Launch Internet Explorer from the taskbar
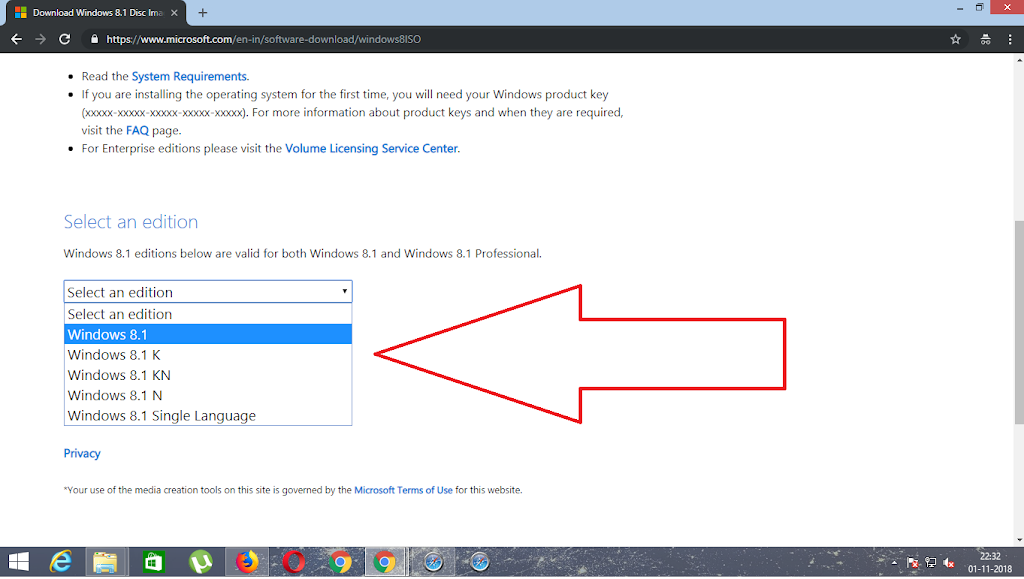 (x=62, y=562)
